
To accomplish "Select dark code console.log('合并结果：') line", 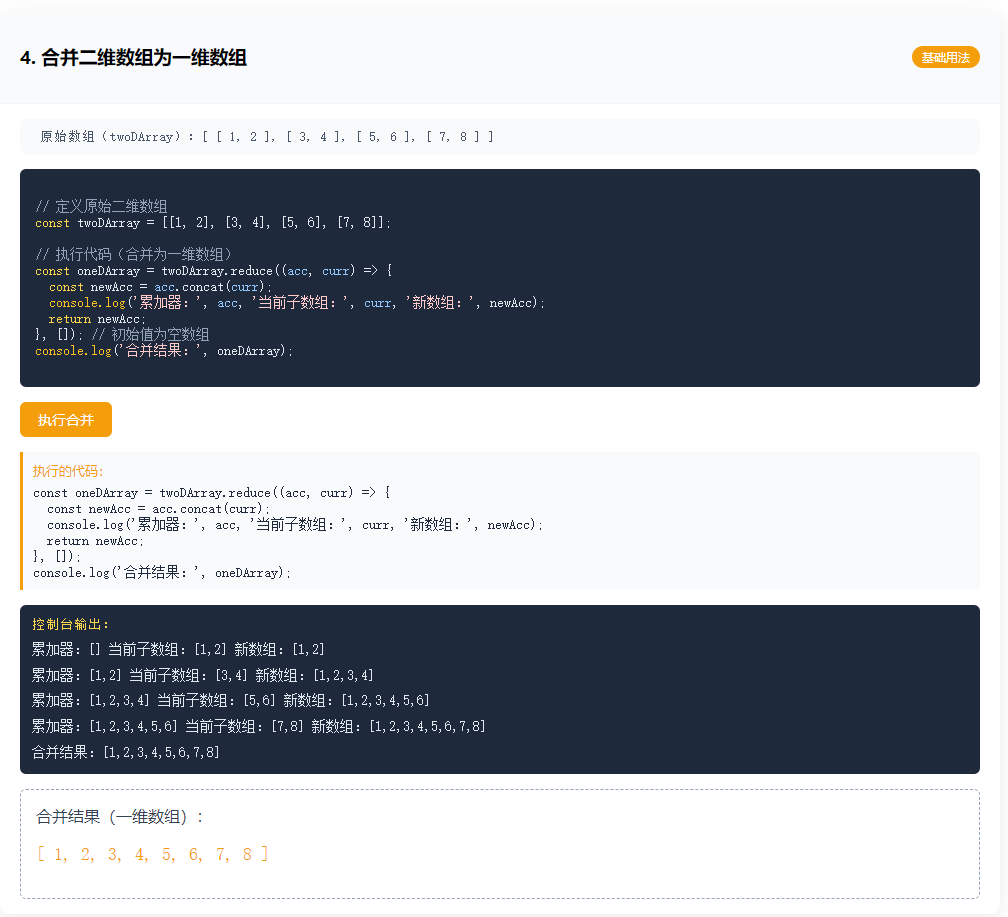I will [164, 350].
